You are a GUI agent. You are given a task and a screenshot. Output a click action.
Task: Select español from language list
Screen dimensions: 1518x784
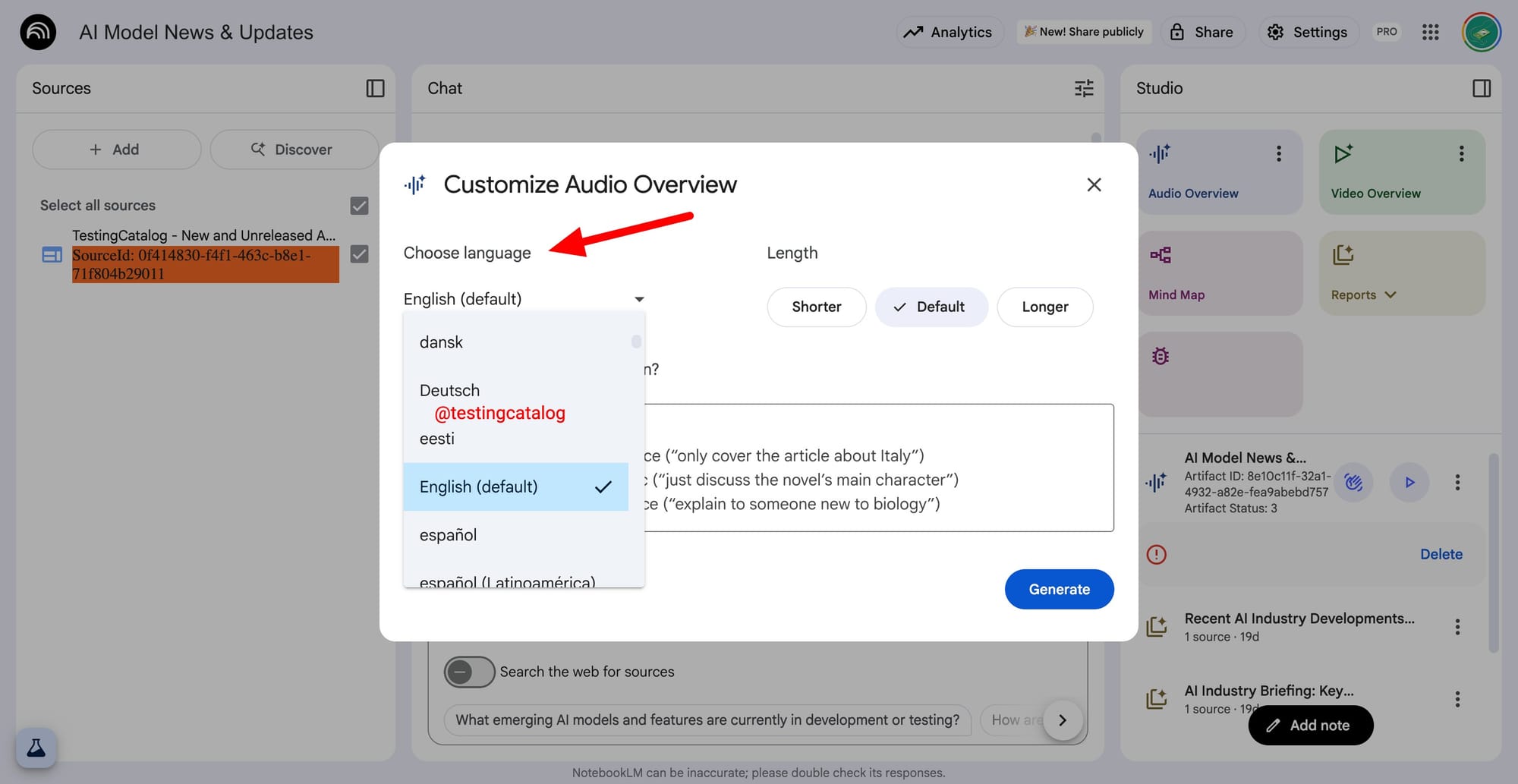[x=516, y=535]
